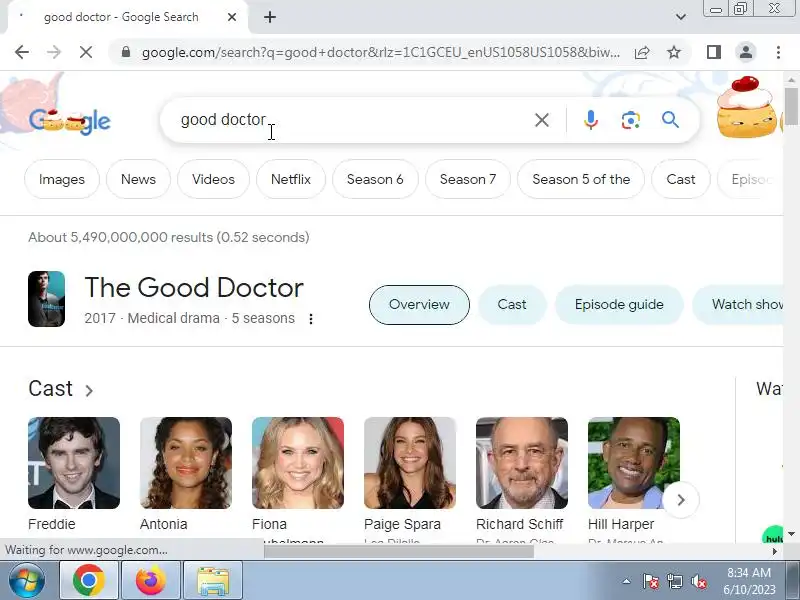Select the Cast filter chip
The height and width of the screenshot is (600, 800).
(x=681, y=180)
